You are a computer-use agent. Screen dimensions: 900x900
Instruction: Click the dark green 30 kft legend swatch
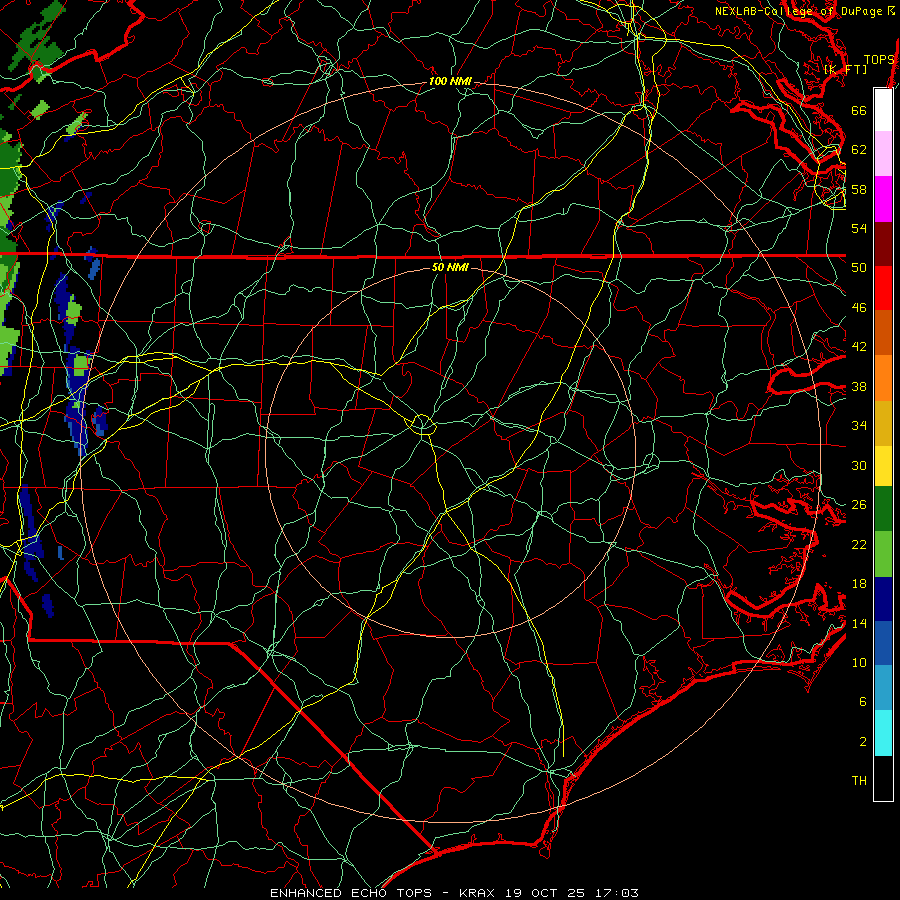[883, 509]
